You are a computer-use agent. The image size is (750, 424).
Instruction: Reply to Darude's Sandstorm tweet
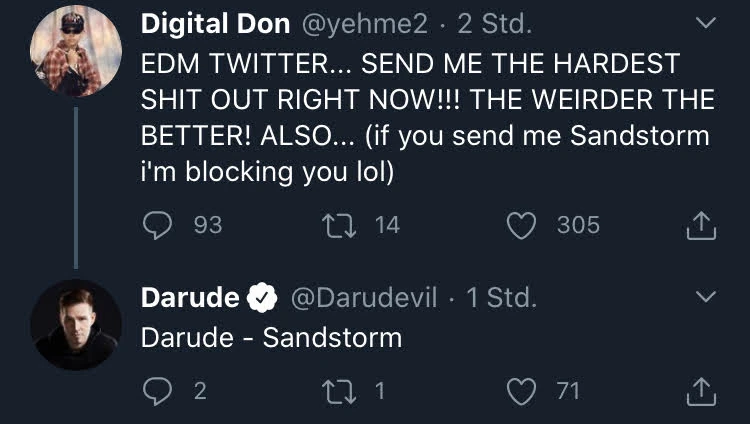(x=157, y=391)
